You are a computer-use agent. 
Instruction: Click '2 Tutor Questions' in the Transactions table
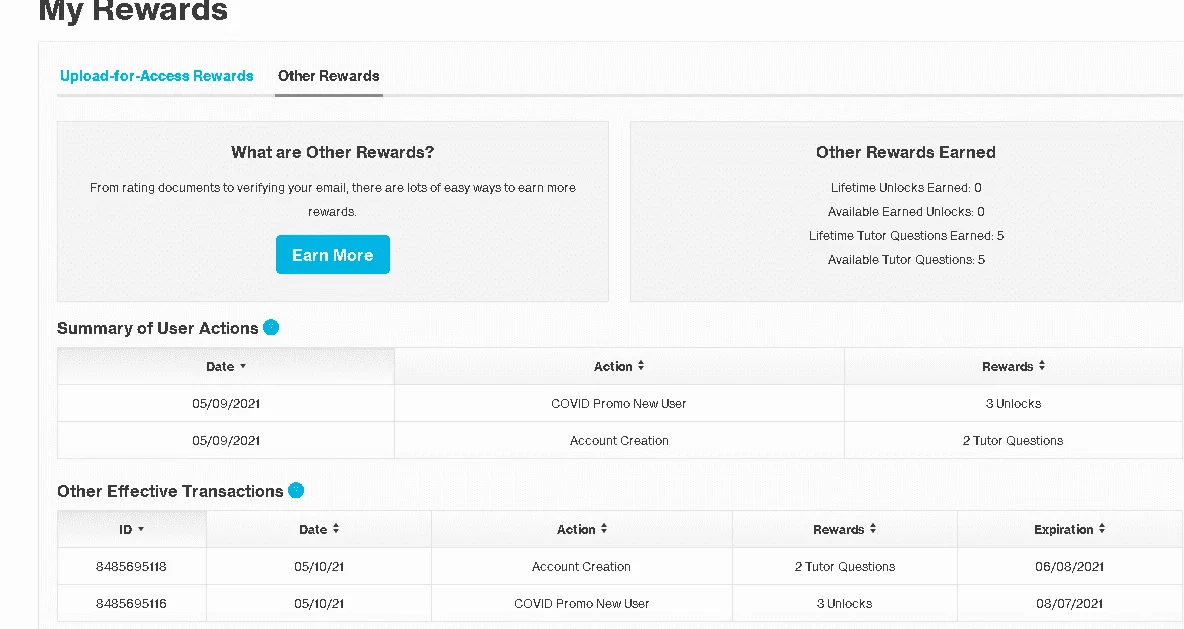click(x=844, y=566)
